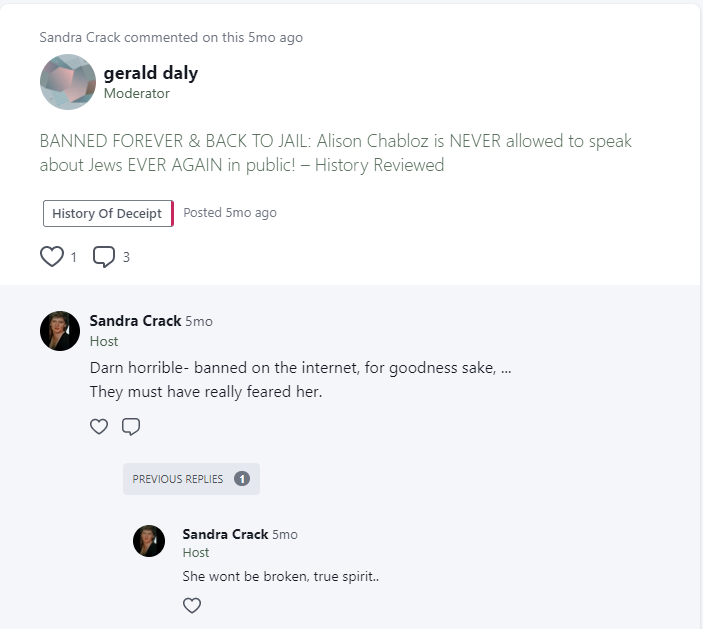Click the post's comment count number
The width and height of the screenshot is (703, 629).
pyautogui.click(x=126, y=257)
